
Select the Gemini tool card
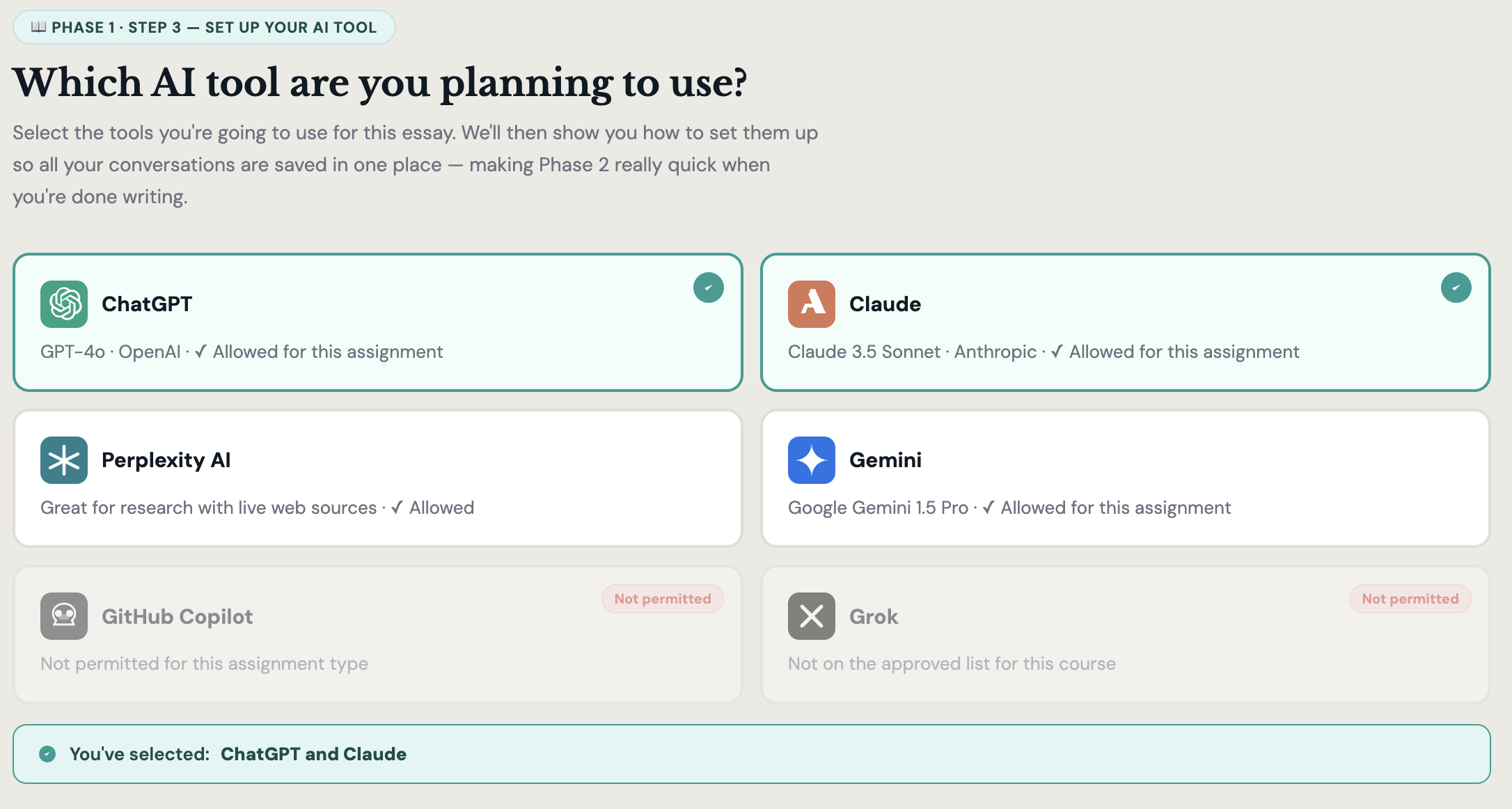[1125, 478]
